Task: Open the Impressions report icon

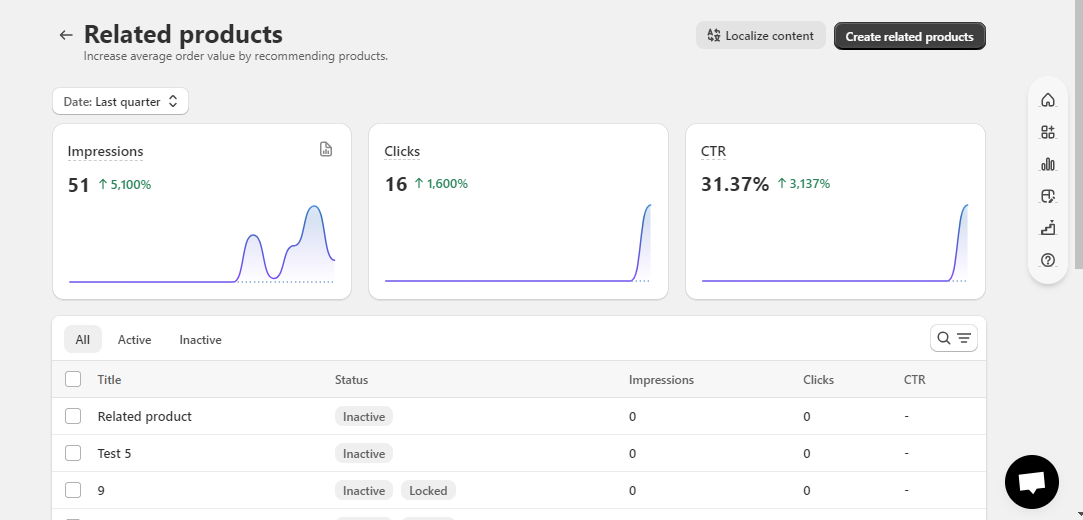Action: click(x=326, y=149)
